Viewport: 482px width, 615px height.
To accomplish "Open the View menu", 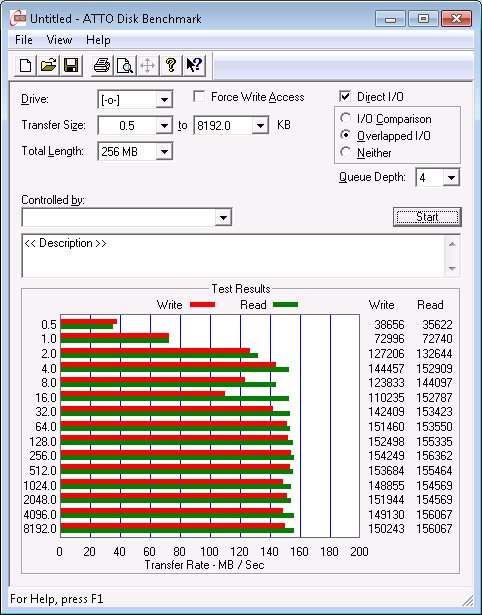I will tap(59, 40).
